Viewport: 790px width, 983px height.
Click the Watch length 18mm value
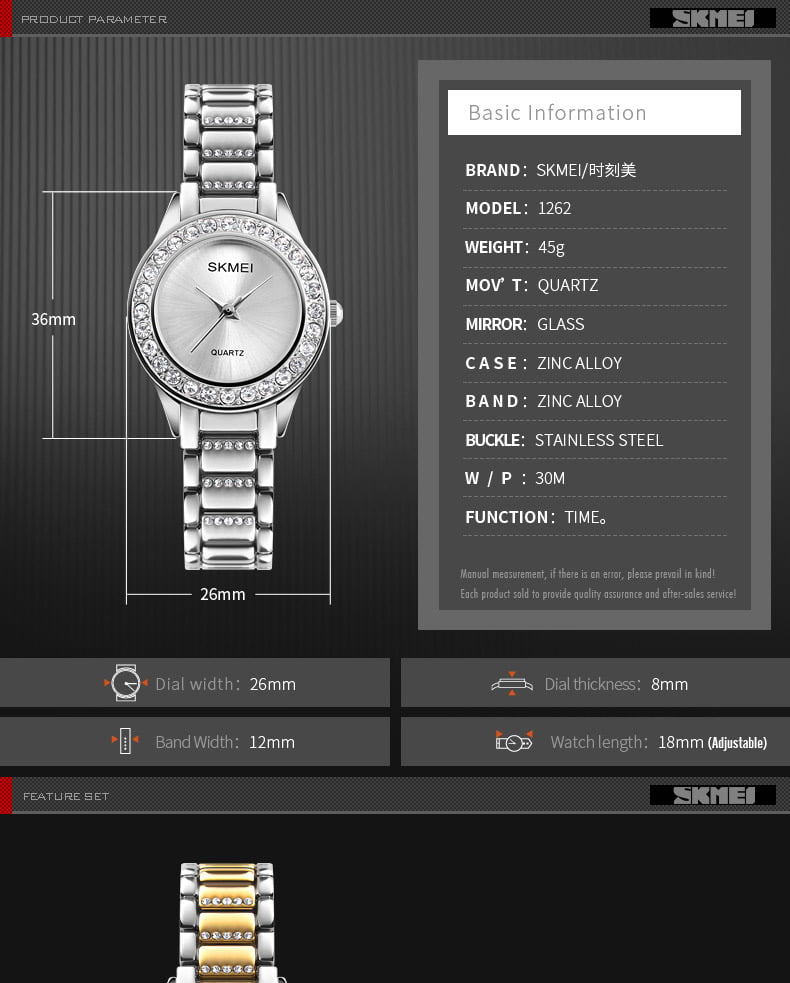click(680, 742)
